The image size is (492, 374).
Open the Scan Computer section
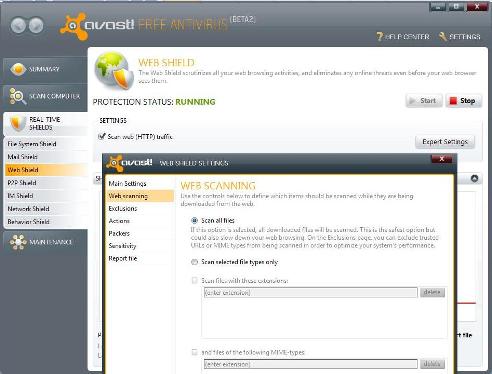(45, 96)
